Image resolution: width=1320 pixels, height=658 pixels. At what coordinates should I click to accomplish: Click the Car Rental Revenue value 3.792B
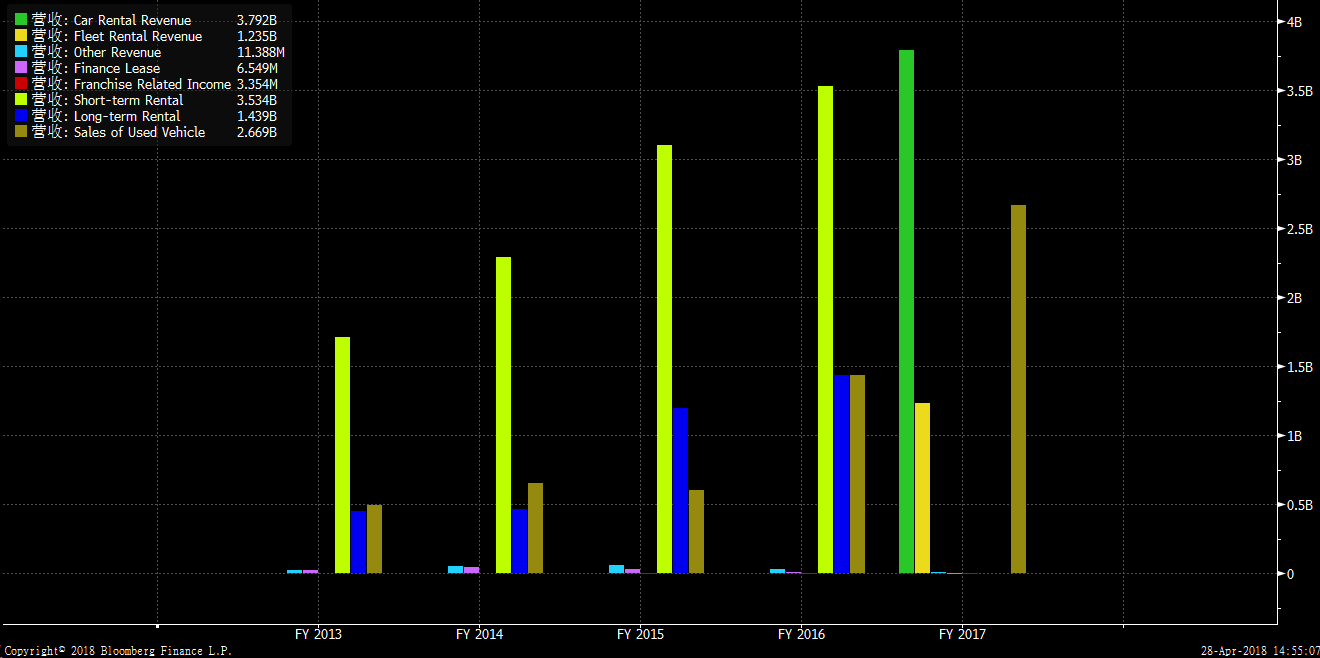(257, 20)
